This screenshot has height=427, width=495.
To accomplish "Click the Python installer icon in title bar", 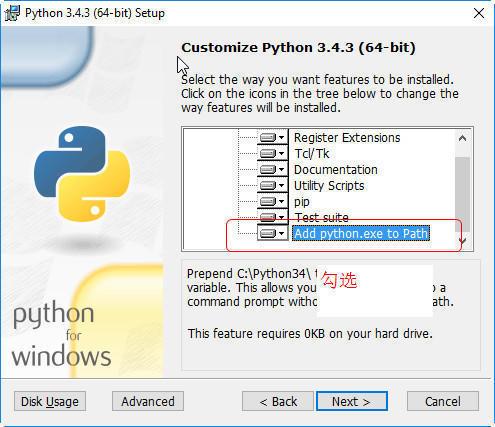I will coord(12,13).
